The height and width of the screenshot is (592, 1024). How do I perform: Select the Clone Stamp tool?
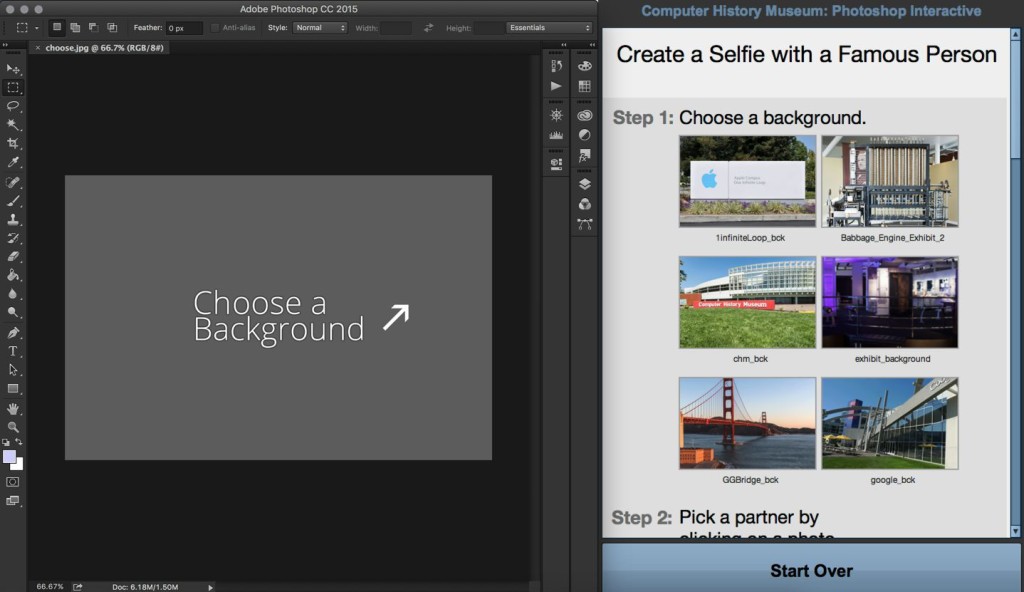(12, 220)
